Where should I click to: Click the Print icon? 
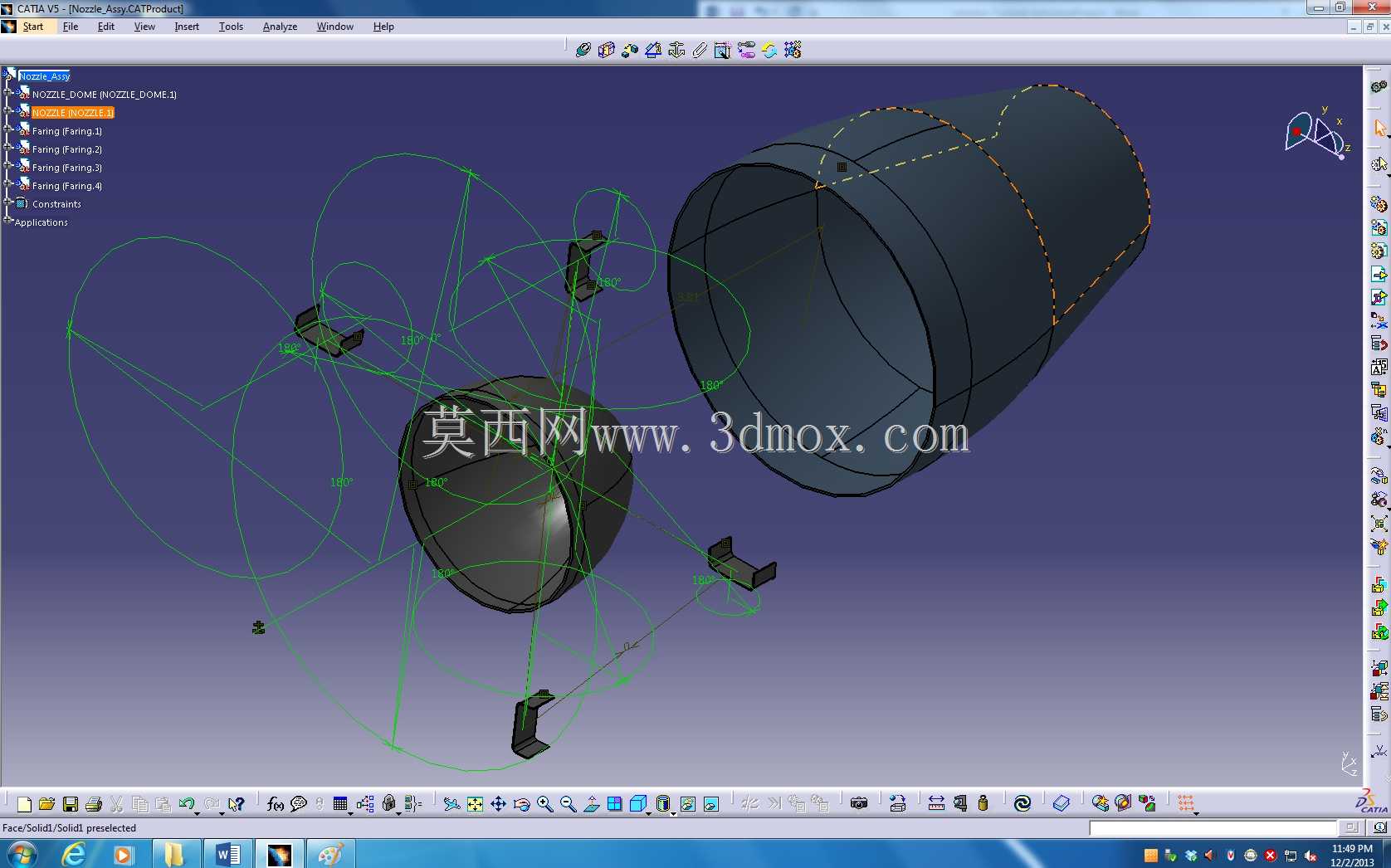click(x=94, y=803)
